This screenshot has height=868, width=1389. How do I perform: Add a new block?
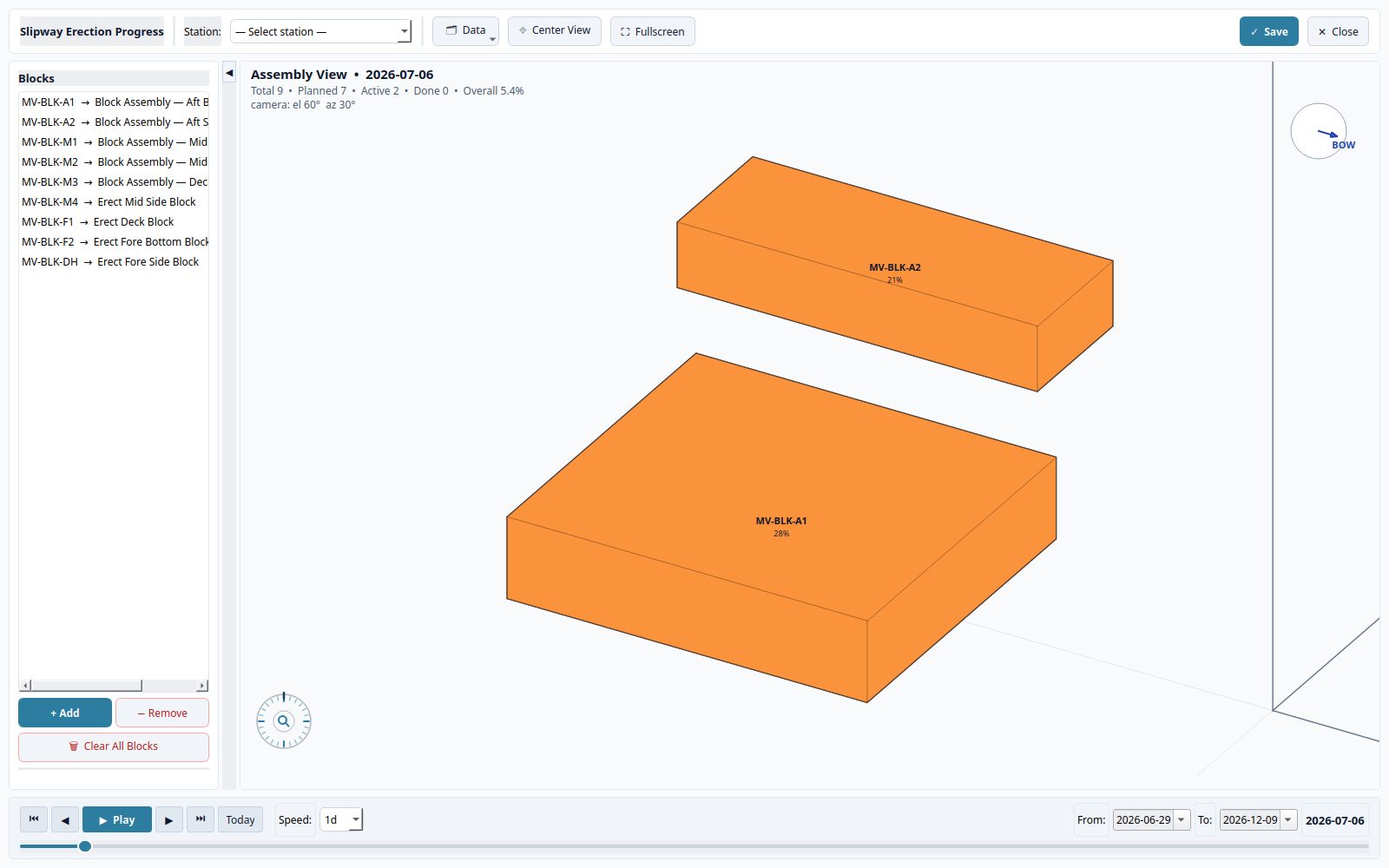[x=65, y=713]
